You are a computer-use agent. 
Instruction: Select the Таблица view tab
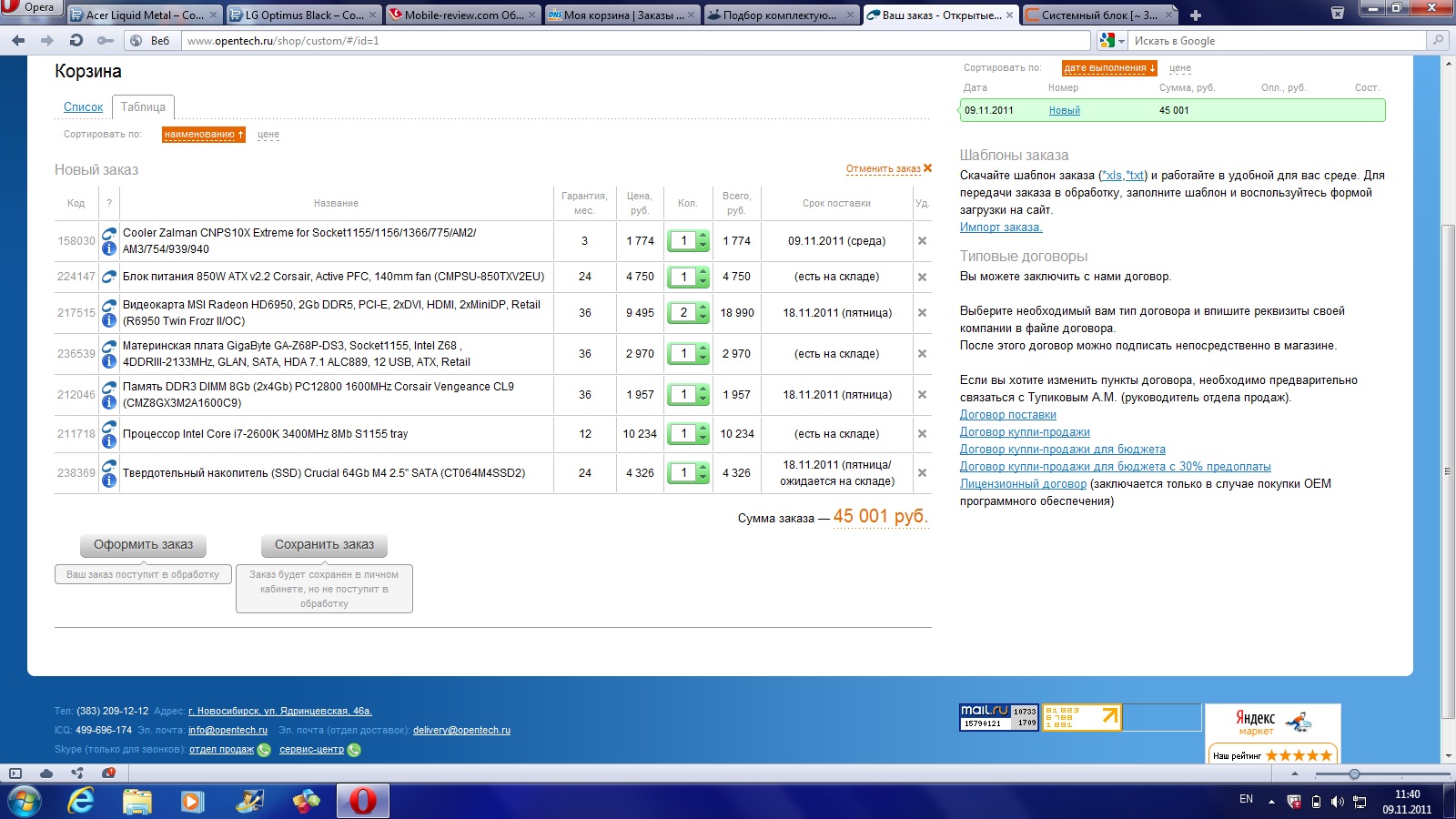click(x=143, y=106)
